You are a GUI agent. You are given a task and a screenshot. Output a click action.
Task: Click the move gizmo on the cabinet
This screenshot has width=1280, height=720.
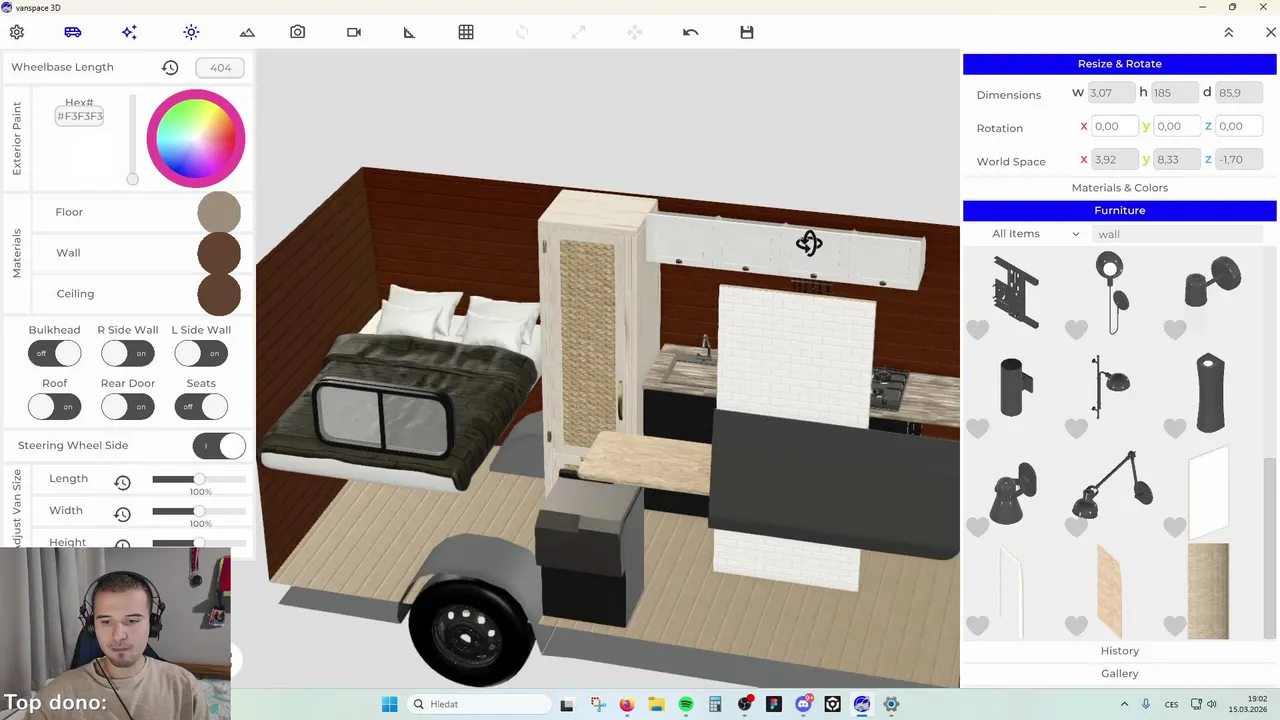coord(809,243)
